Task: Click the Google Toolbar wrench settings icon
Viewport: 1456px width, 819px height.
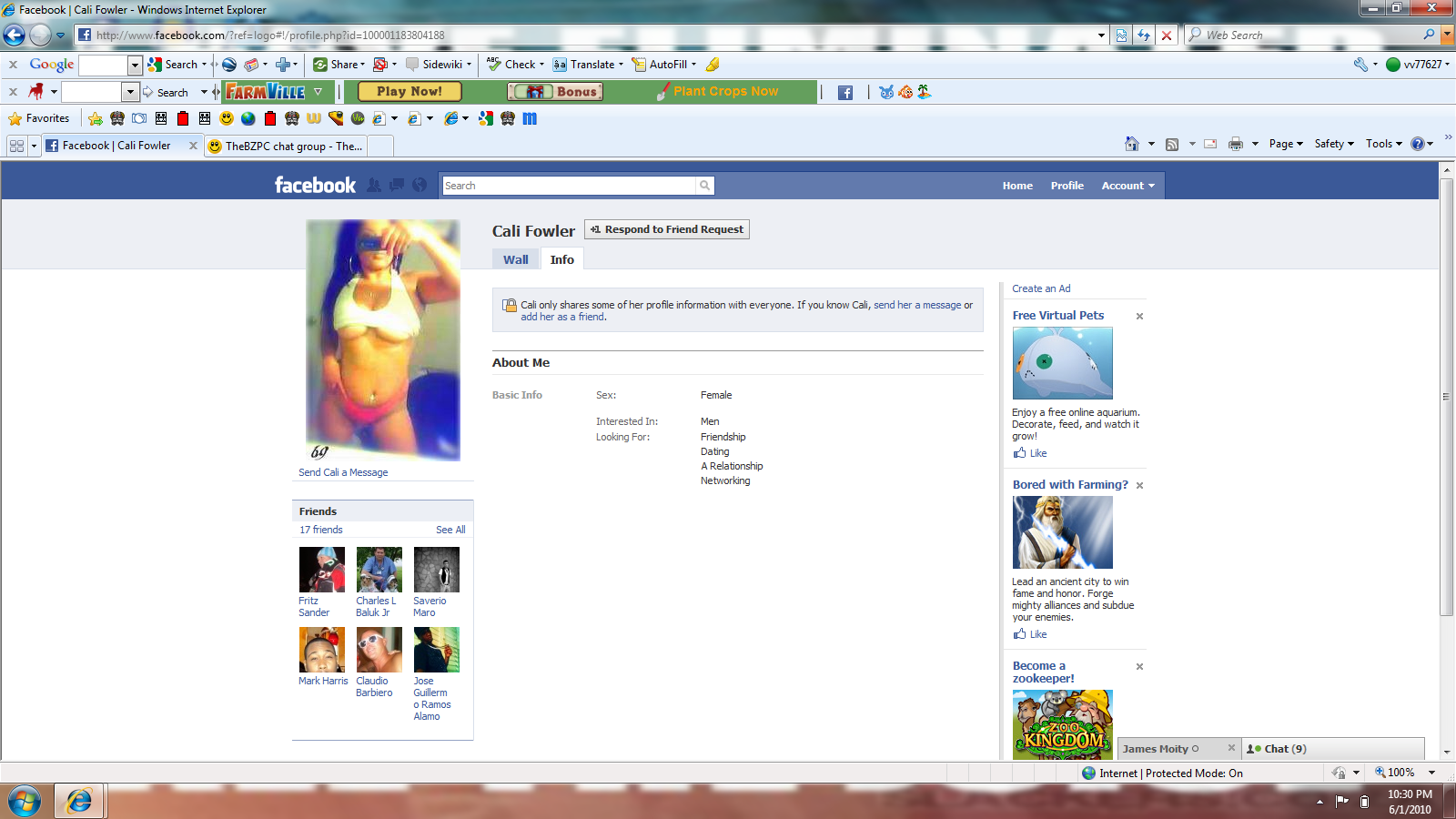Action: (1360, 65)
